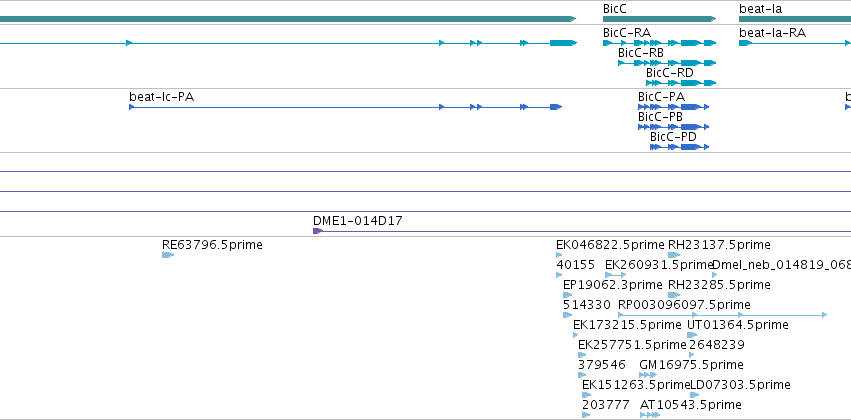Select the DME1-014D17 clone feature

[x=582, y=231]
